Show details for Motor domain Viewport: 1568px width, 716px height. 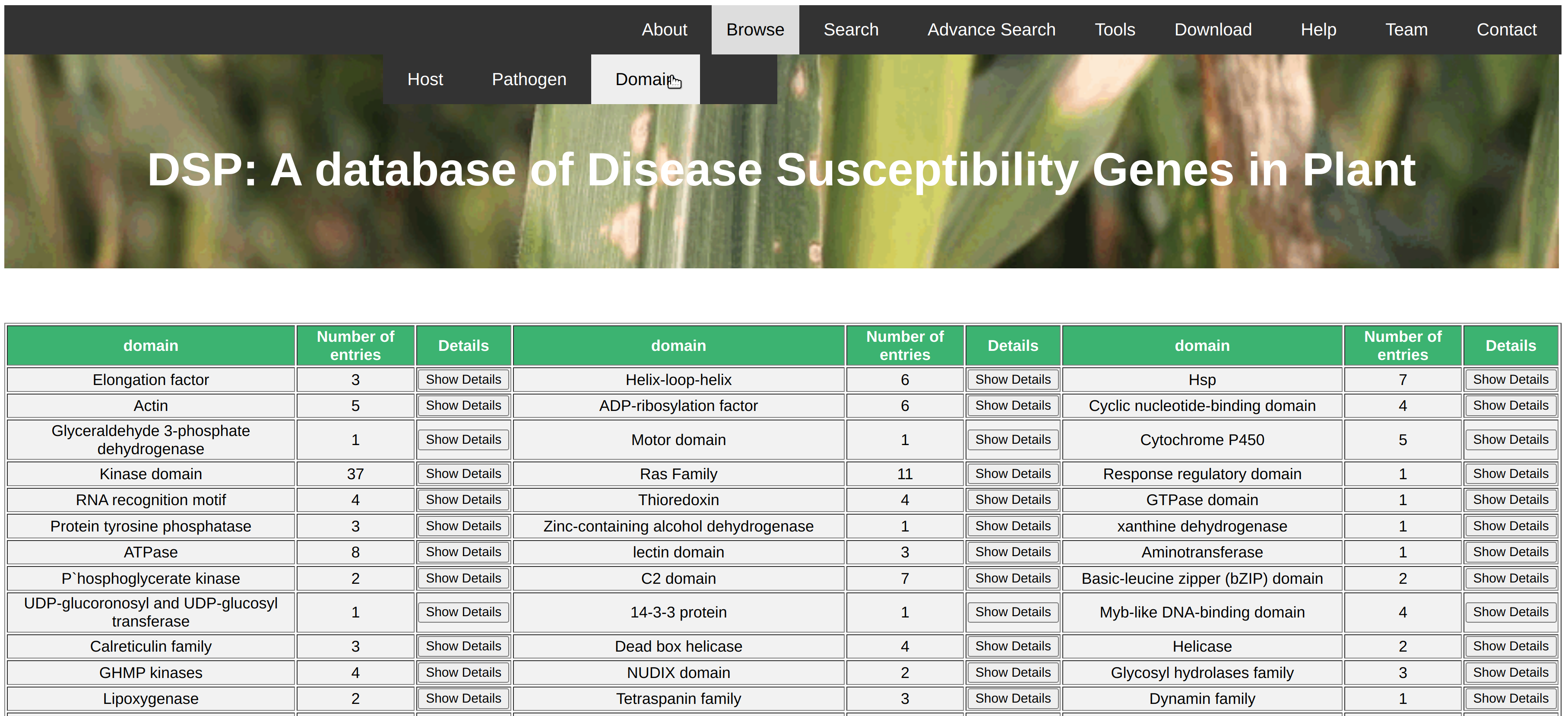click(x=1013, y=439)
